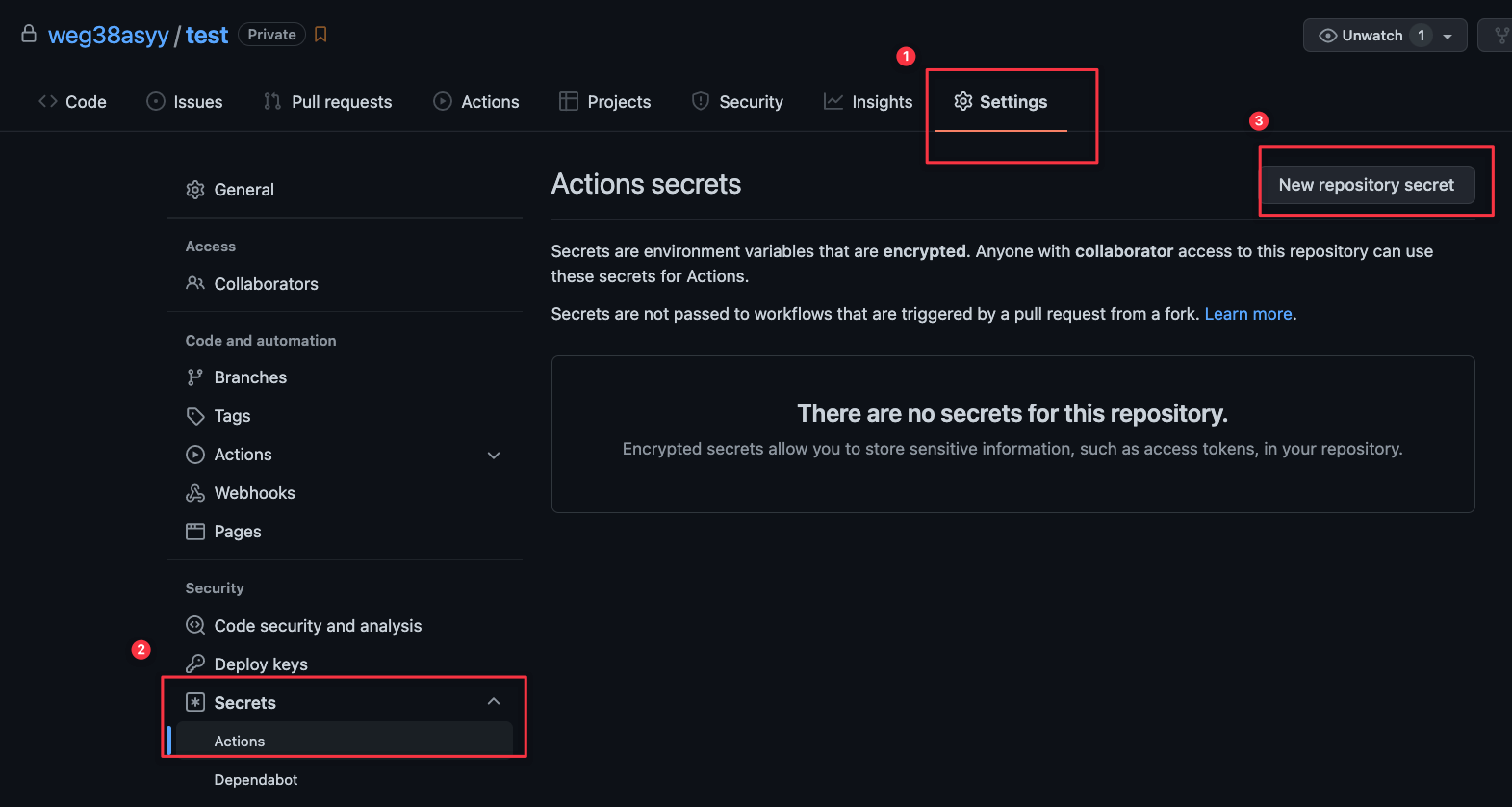Open Code security and analysis settings

318,626
